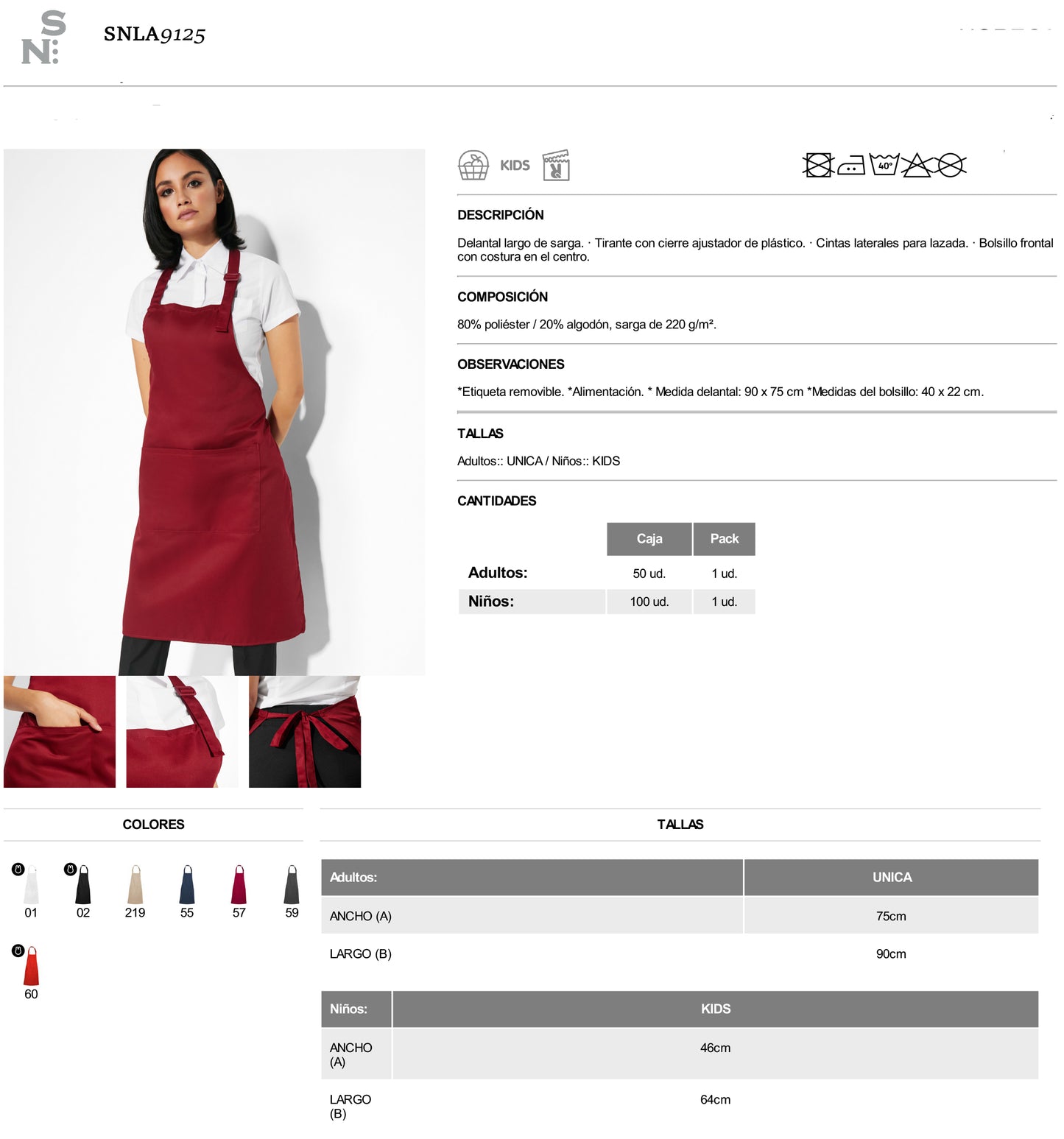Image resolution: width=1064 pixels, height=1139 pixels.
Task: Pick dark grey apron color 59
Action: click(x=292, y=884)
